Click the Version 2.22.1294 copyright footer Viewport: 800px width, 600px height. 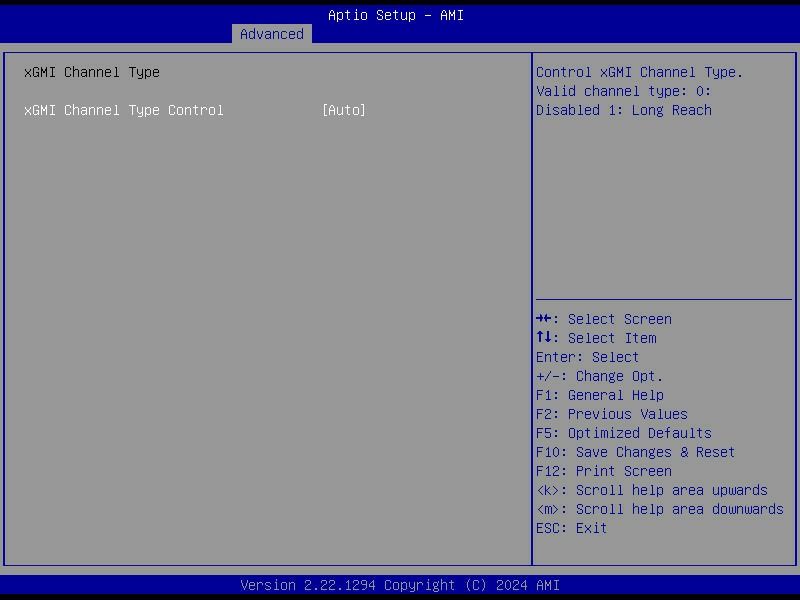(400, 585)
